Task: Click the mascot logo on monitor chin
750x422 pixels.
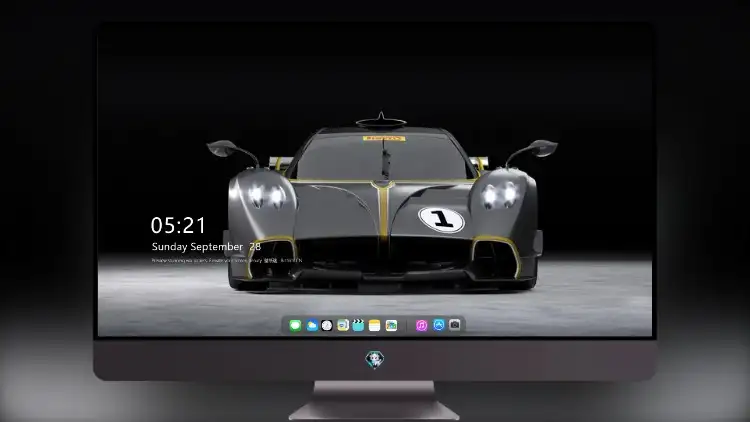Action: [375, 359]
